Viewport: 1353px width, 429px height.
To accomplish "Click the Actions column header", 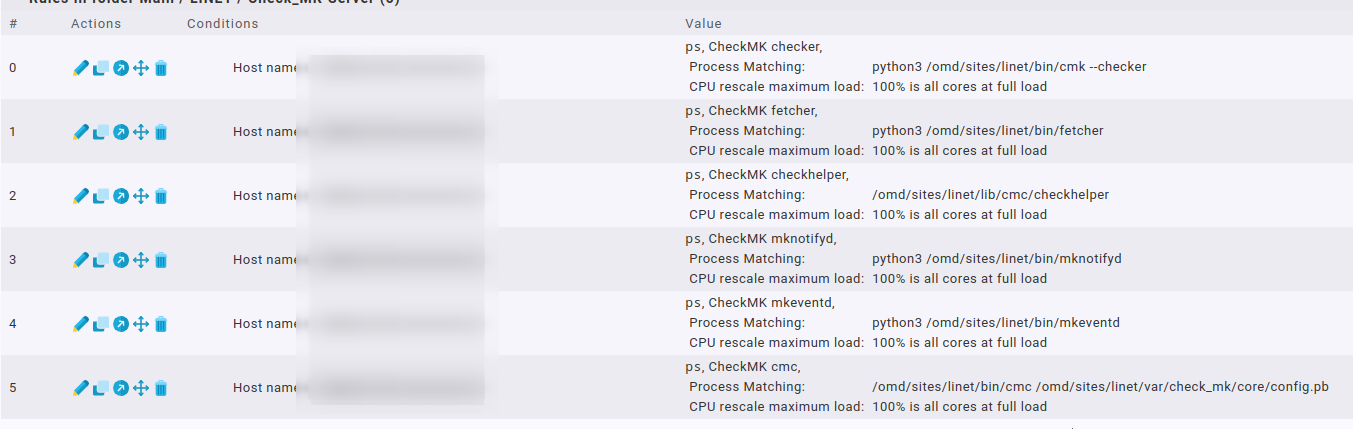I will click(96, 23).
